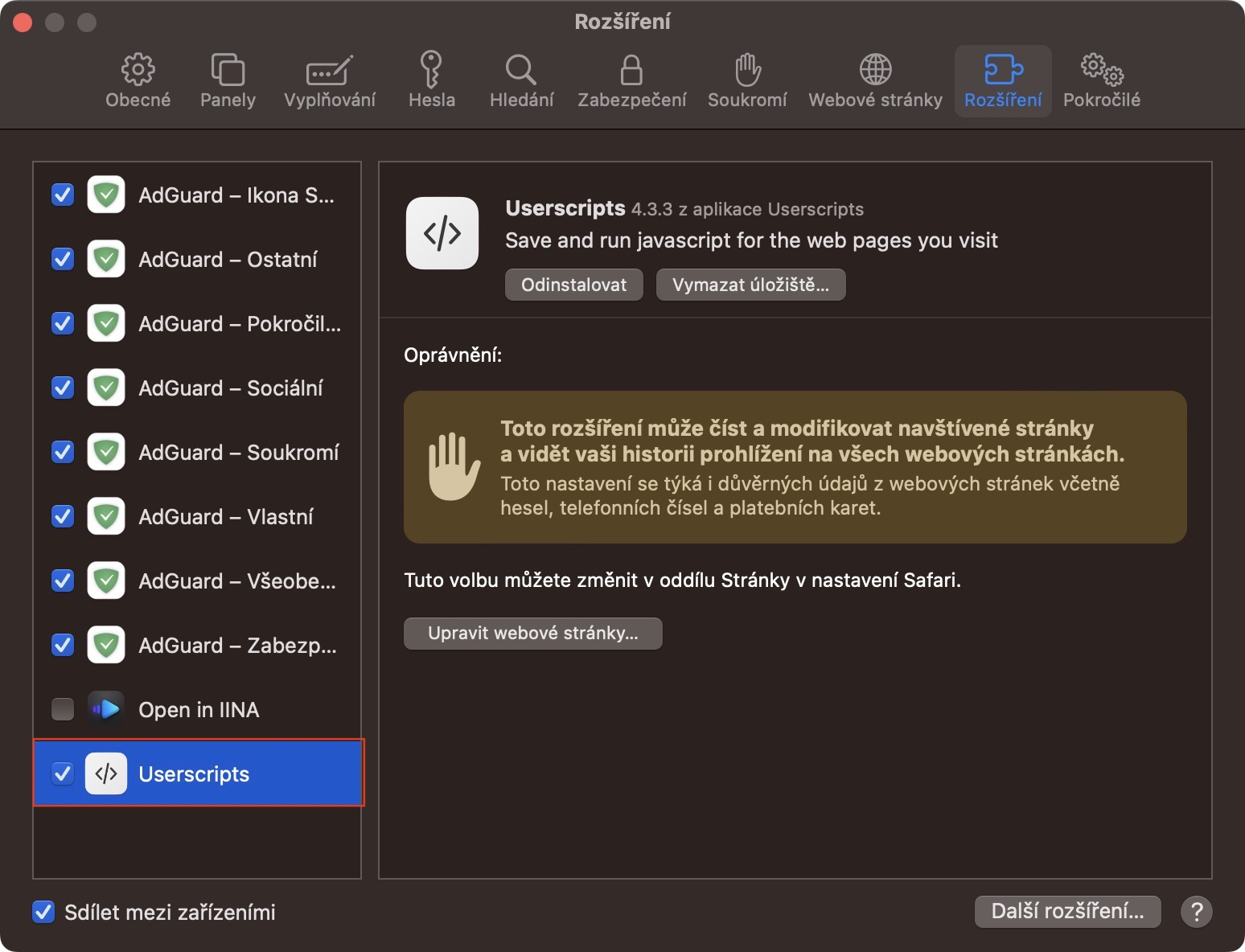Uncheck the AdGuard – Ostatní extension

point(63,259)
